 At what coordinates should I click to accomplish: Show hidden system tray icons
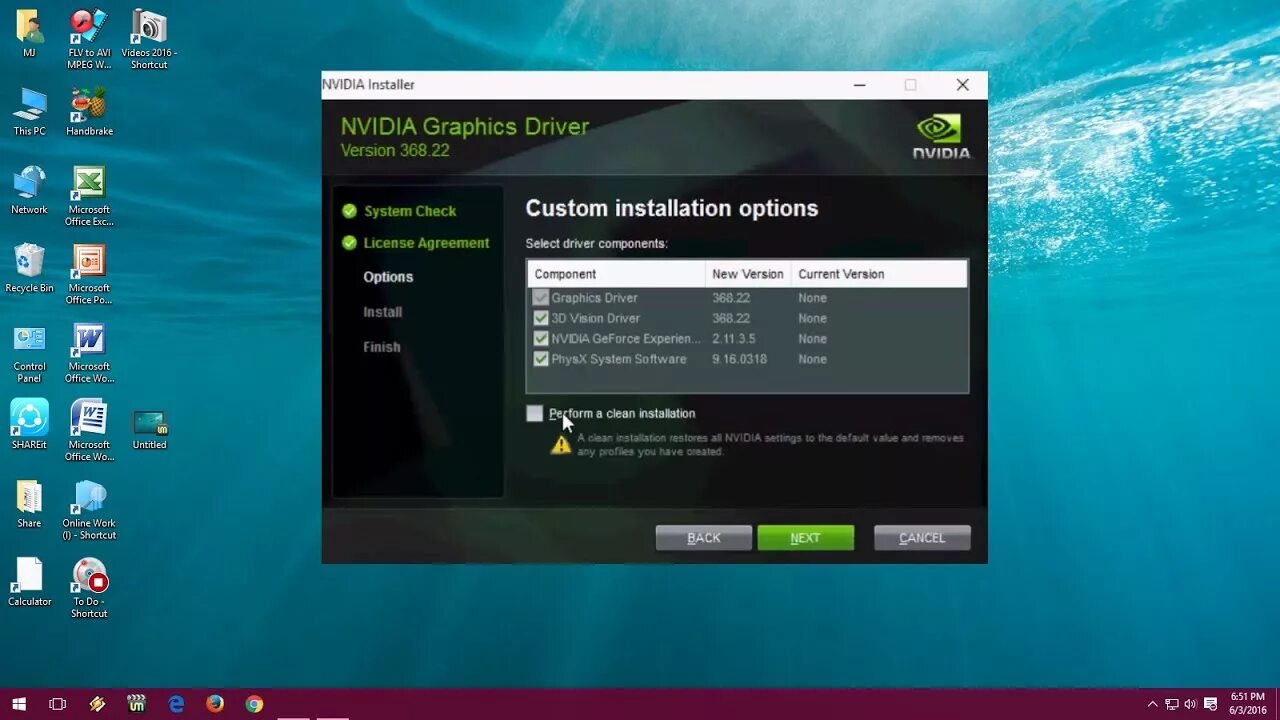[x=1152, y=704]
